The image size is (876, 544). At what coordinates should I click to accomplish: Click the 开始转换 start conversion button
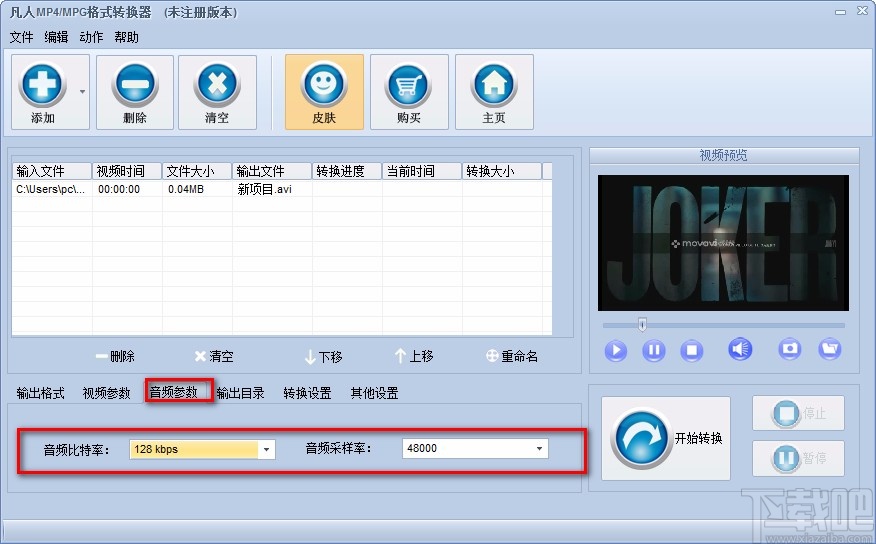(666, 438)
